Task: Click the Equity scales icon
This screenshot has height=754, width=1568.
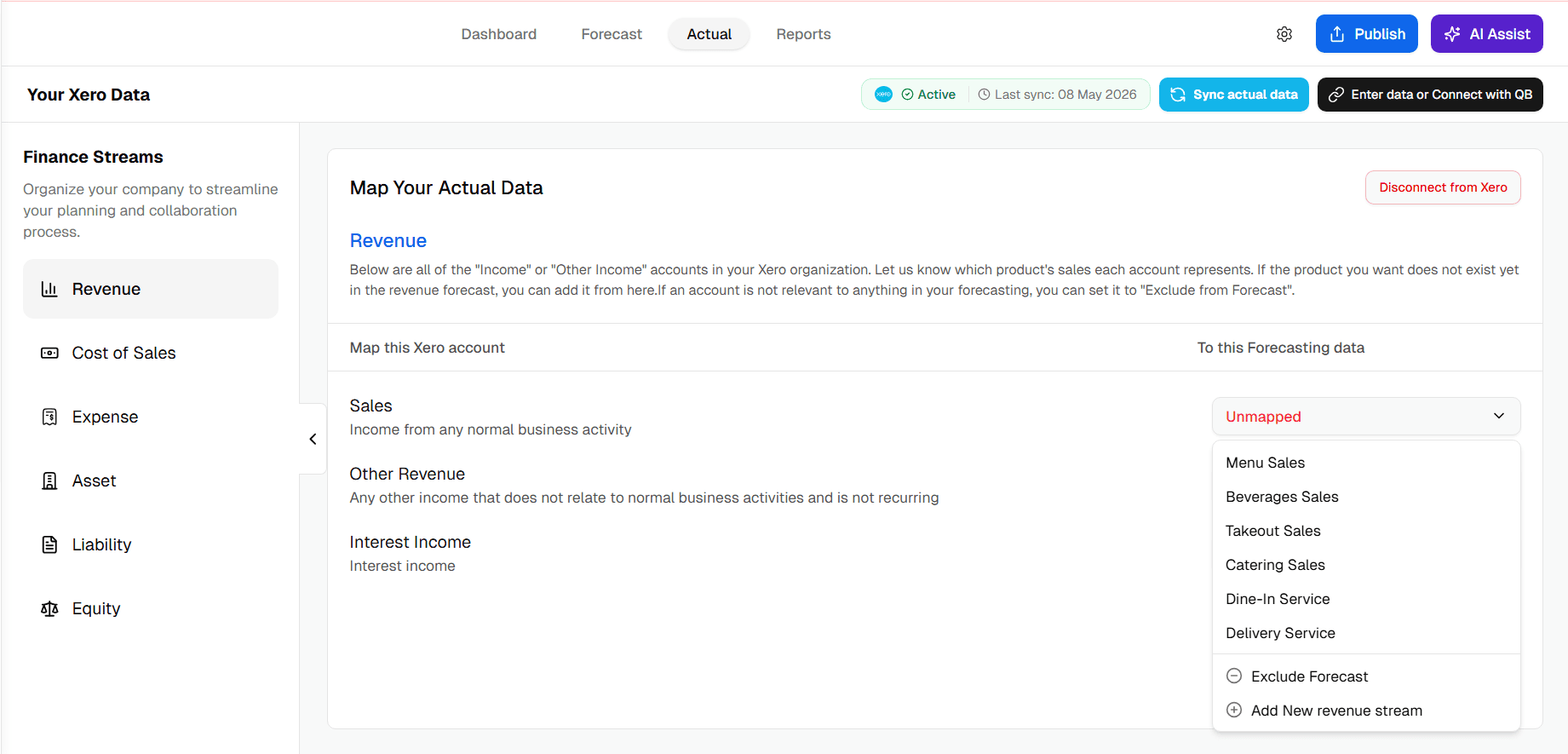Action: pyautogui.click(x=49, y=608)
